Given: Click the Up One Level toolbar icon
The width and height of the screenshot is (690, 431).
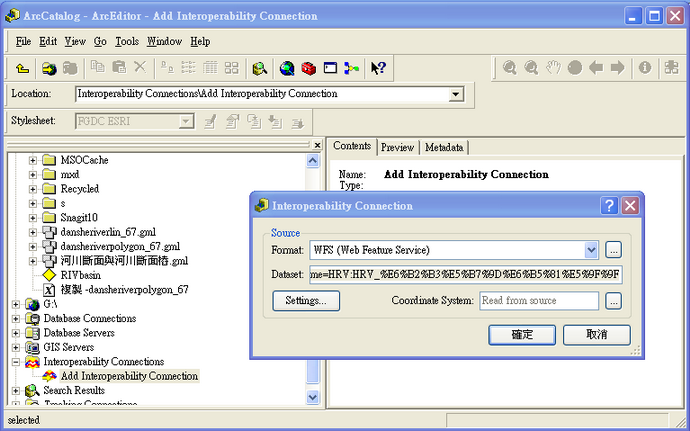Looking at the screenshot, I should (x=23, y=68).
